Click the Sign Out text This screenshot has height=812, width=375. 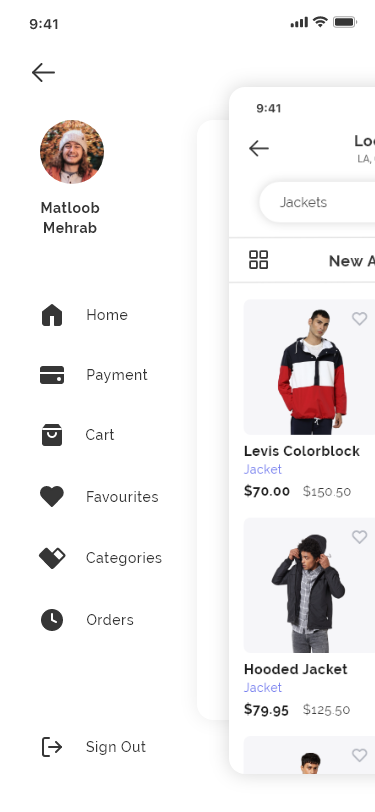coord(116,747)
